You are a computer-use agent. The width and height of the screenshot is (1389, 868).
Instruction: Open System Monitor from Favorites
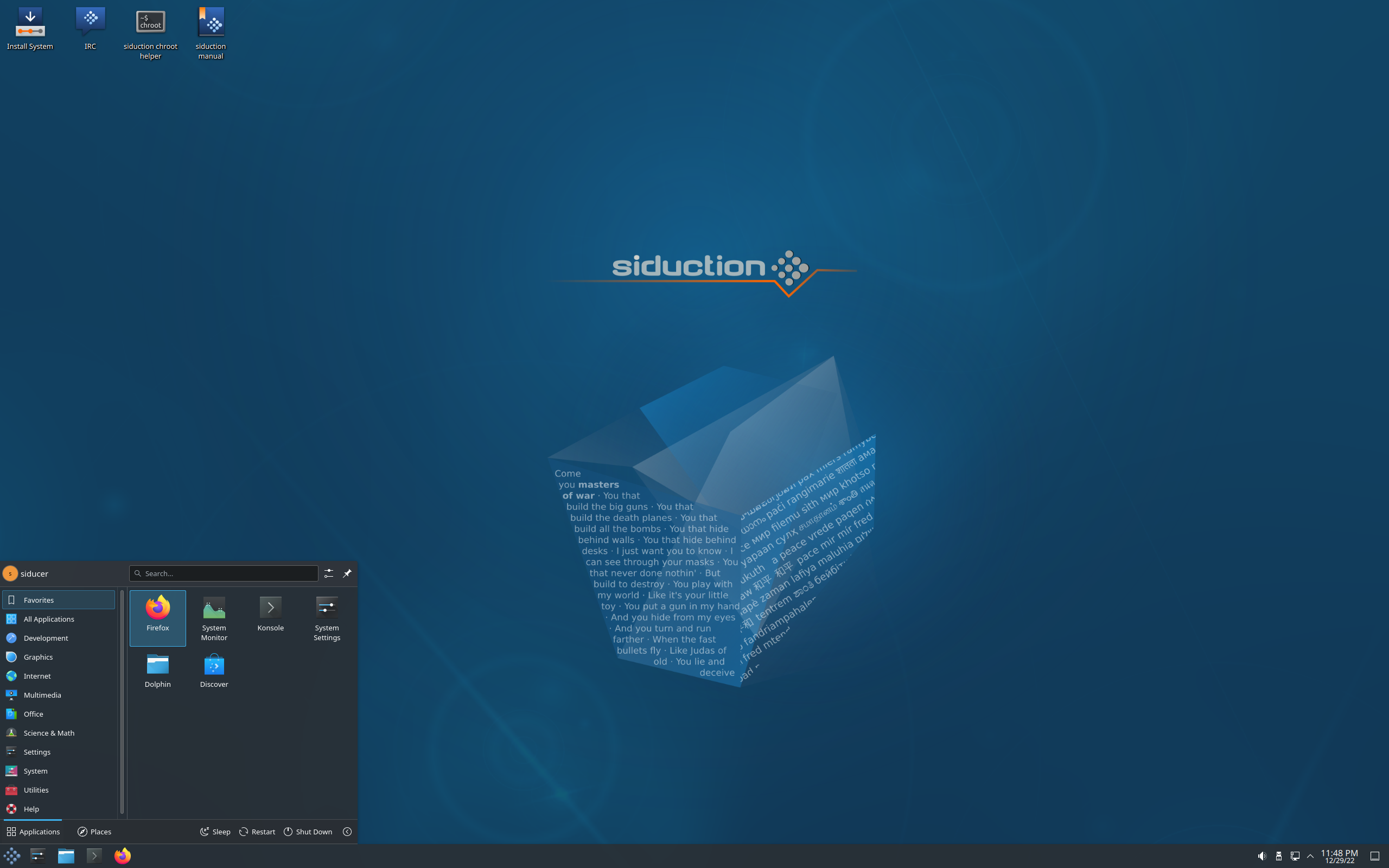click(214, 618)
